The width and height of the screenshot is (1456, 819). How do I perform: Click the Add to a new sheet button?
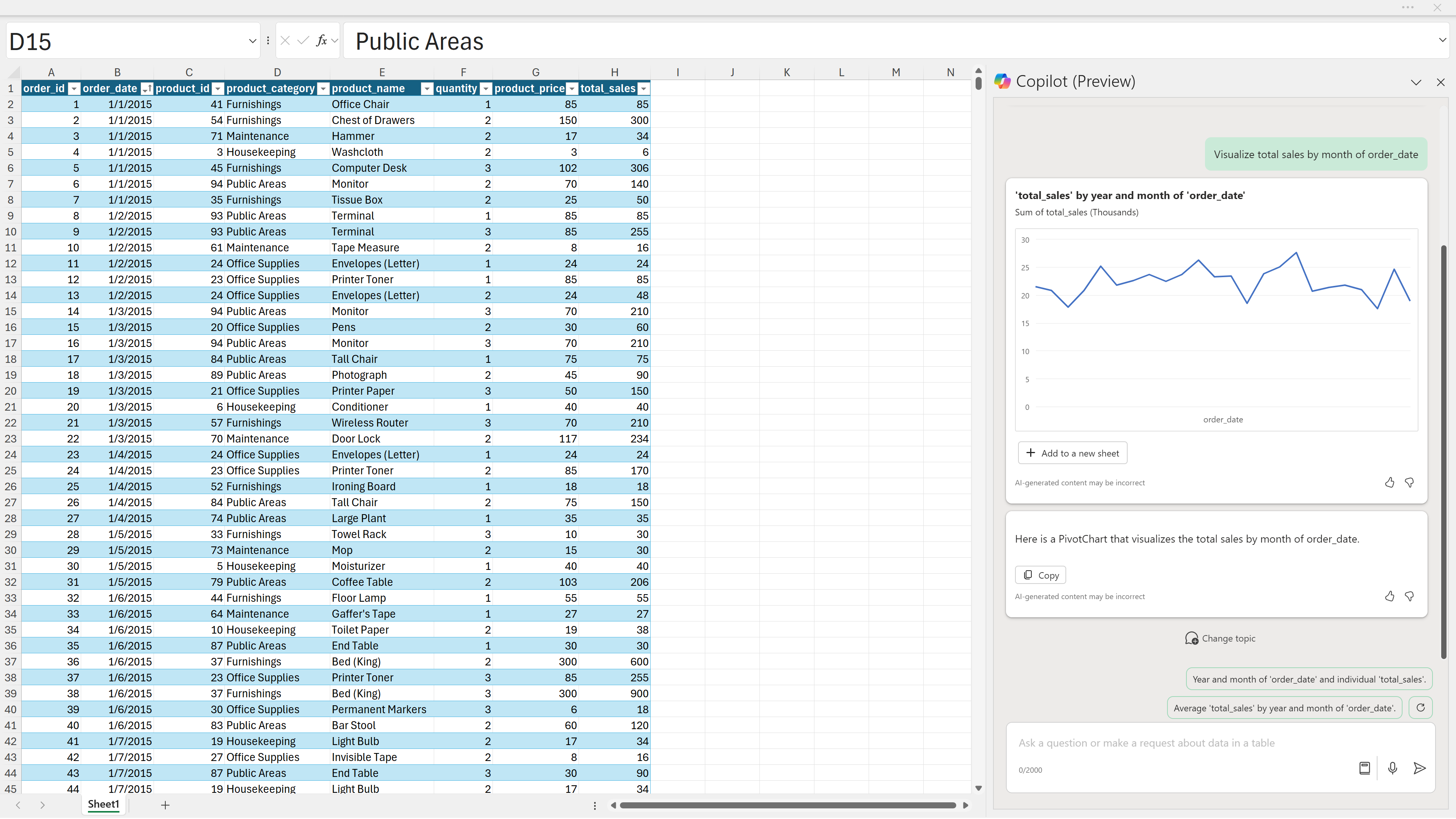coord(1072,453)
